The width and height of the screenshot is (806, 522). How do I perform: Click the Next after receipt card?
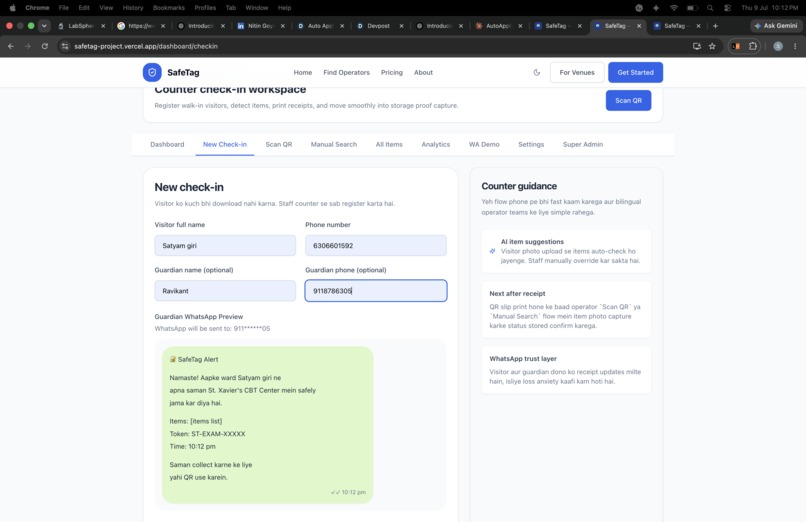[x=566, y=309]
